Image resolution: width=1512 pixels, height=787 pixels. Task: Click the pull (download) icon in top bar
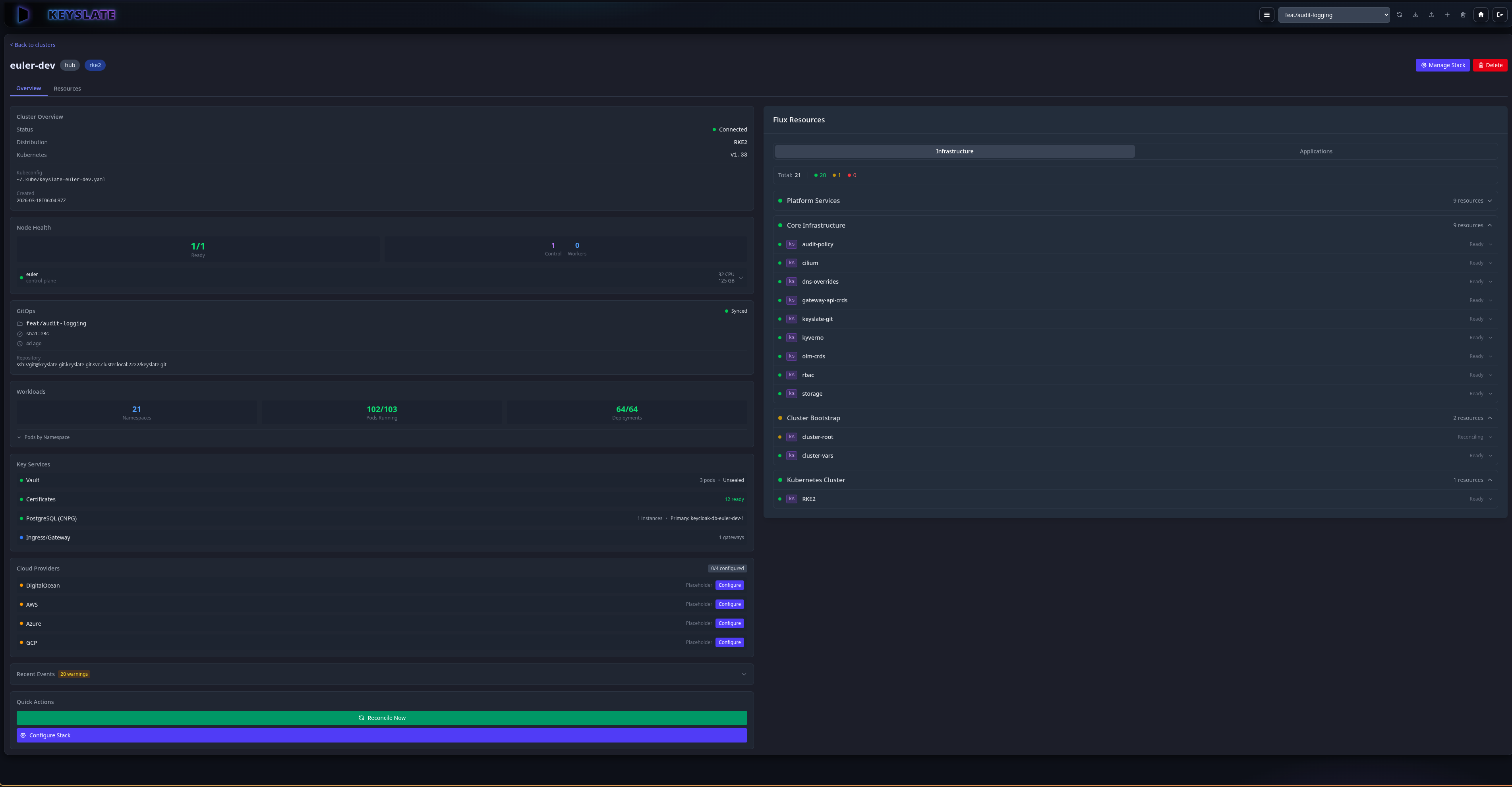click(x=1415, y=15)
